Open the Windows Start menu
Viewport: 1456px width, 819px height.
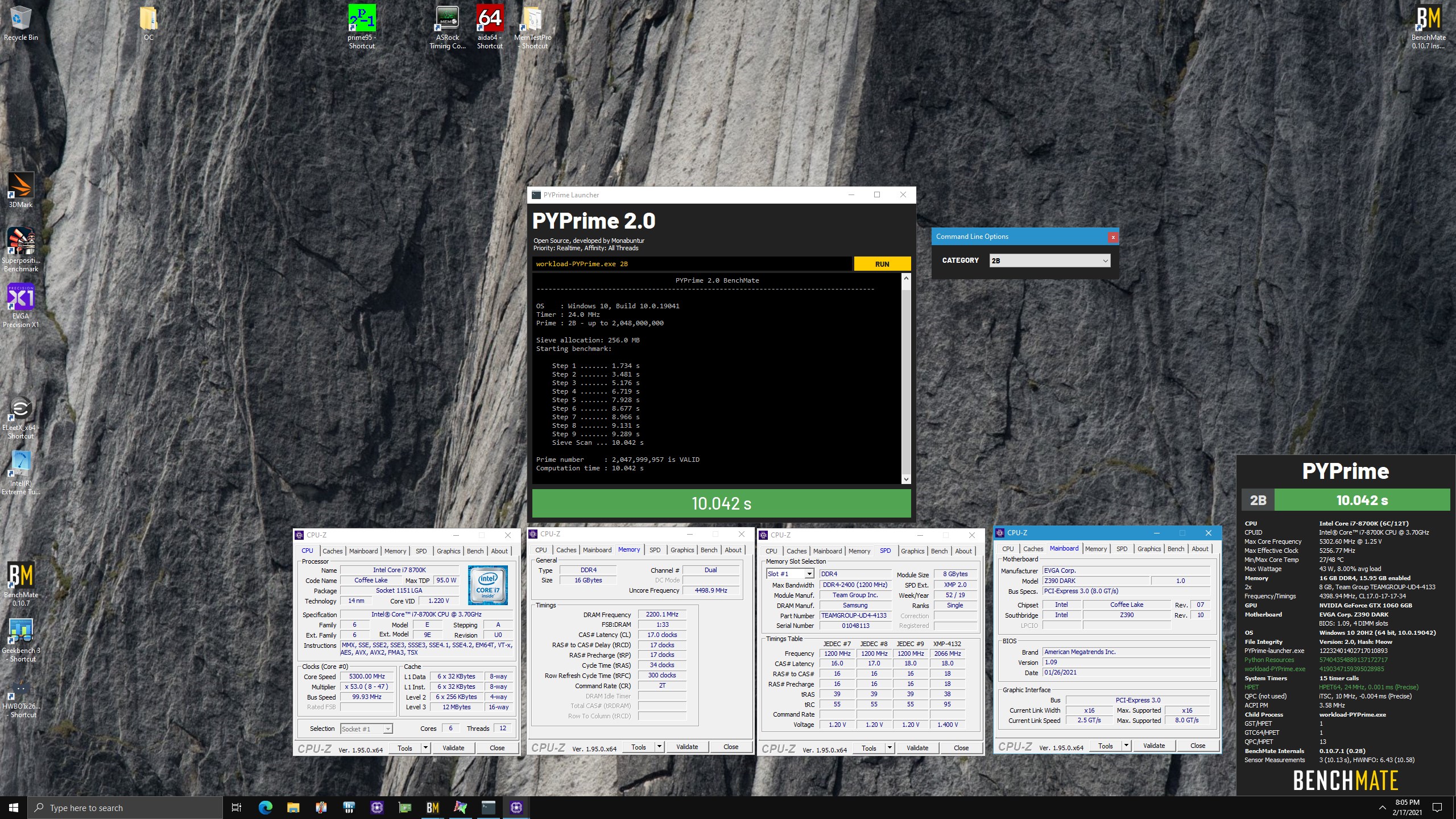click(x=14, y=808)
